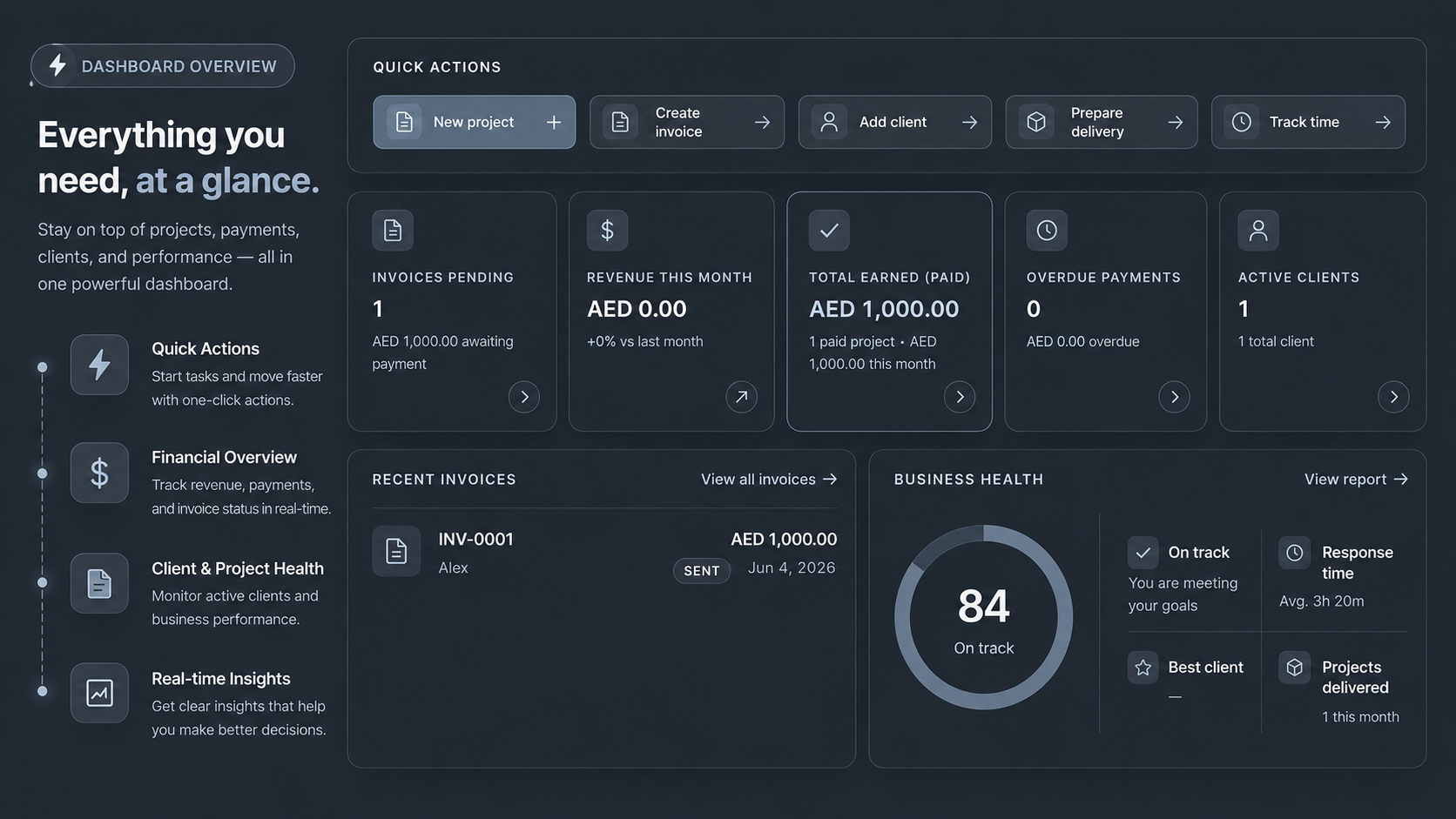Click the On track checkmark icon

pos(1143,553)
